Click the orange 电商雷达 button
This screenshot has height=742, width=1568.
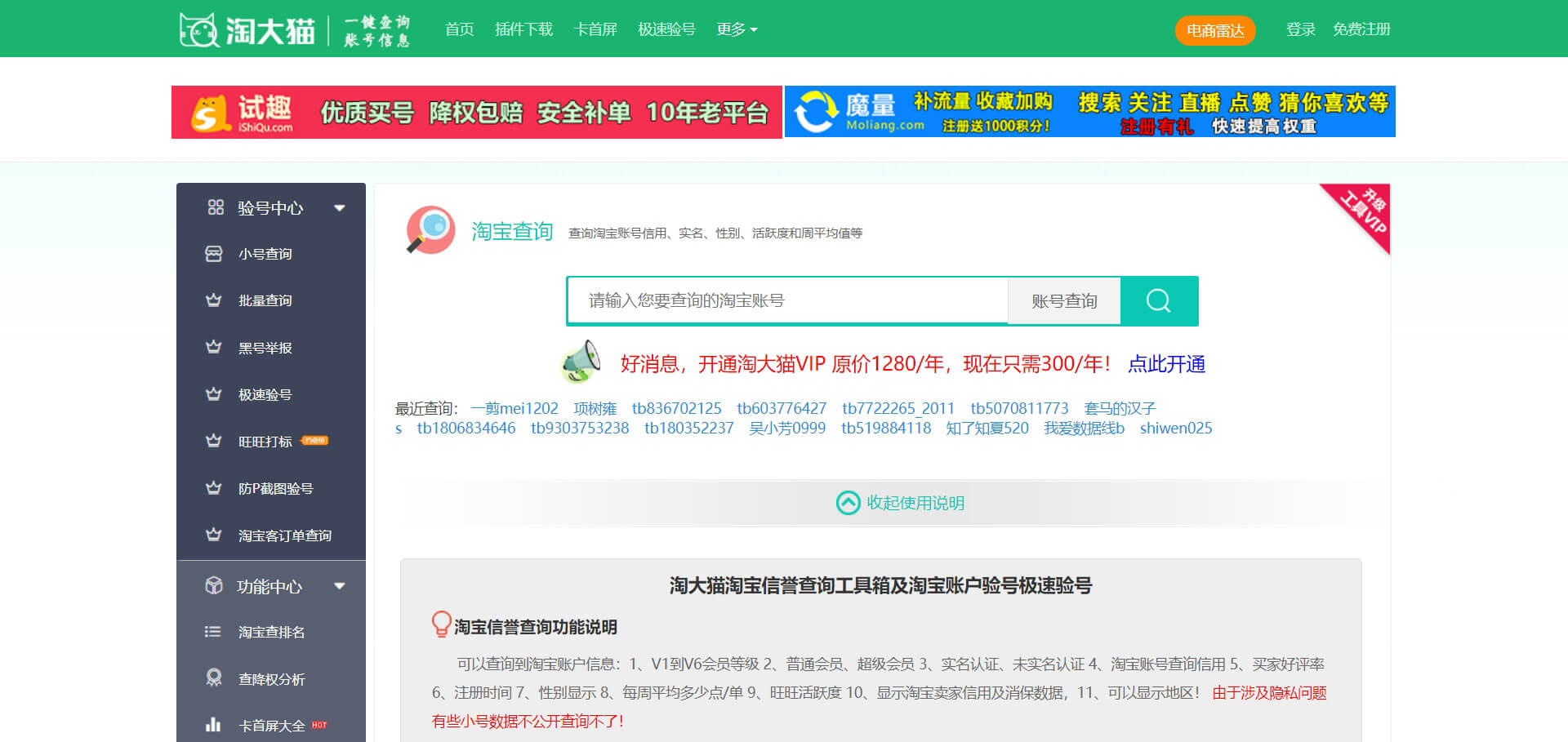(x=1214, y=30)
